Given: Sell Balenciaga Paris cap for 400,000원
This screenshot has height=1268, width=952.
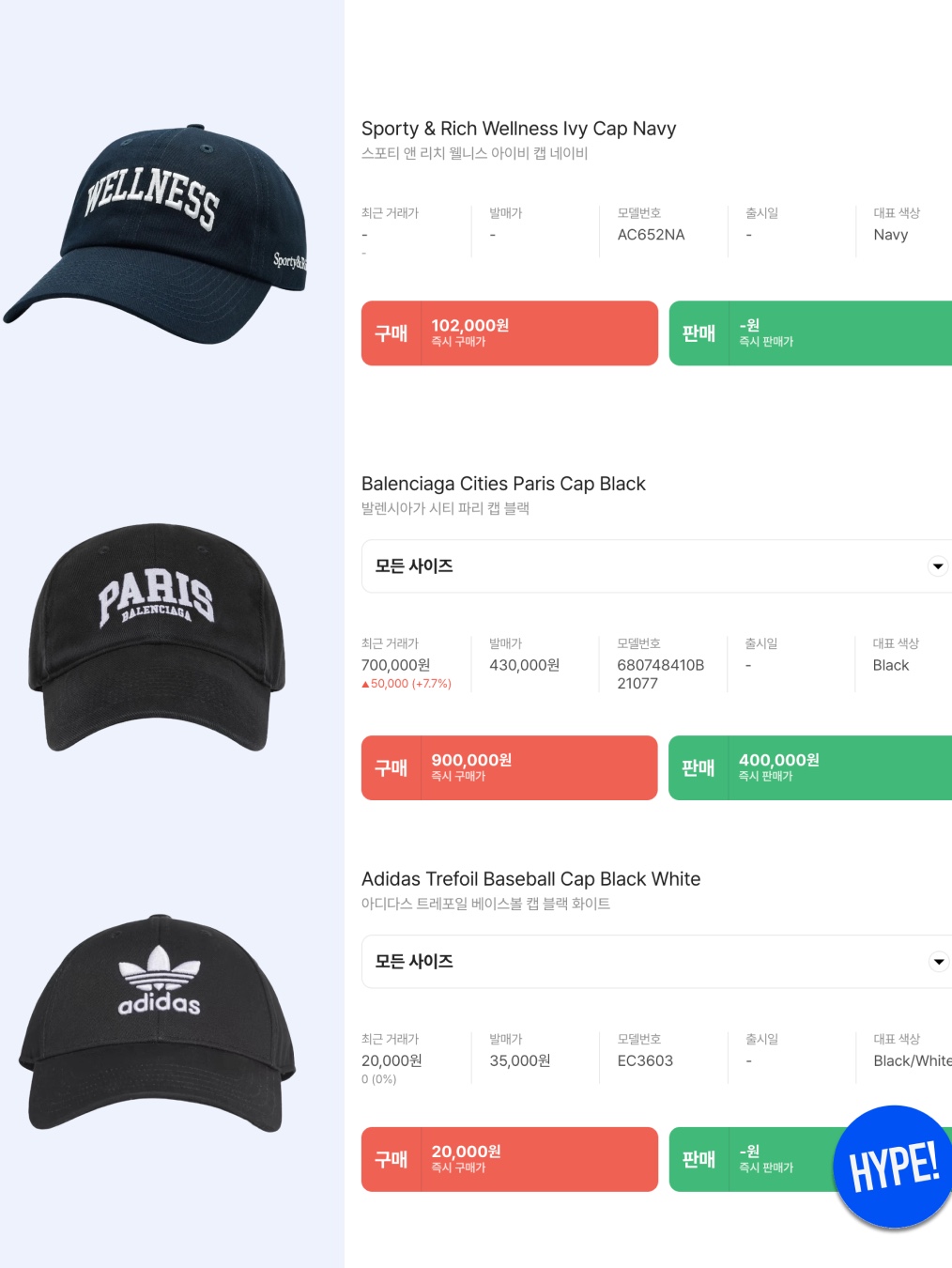Looking at the screenshot, I should [x=810, y=767].
